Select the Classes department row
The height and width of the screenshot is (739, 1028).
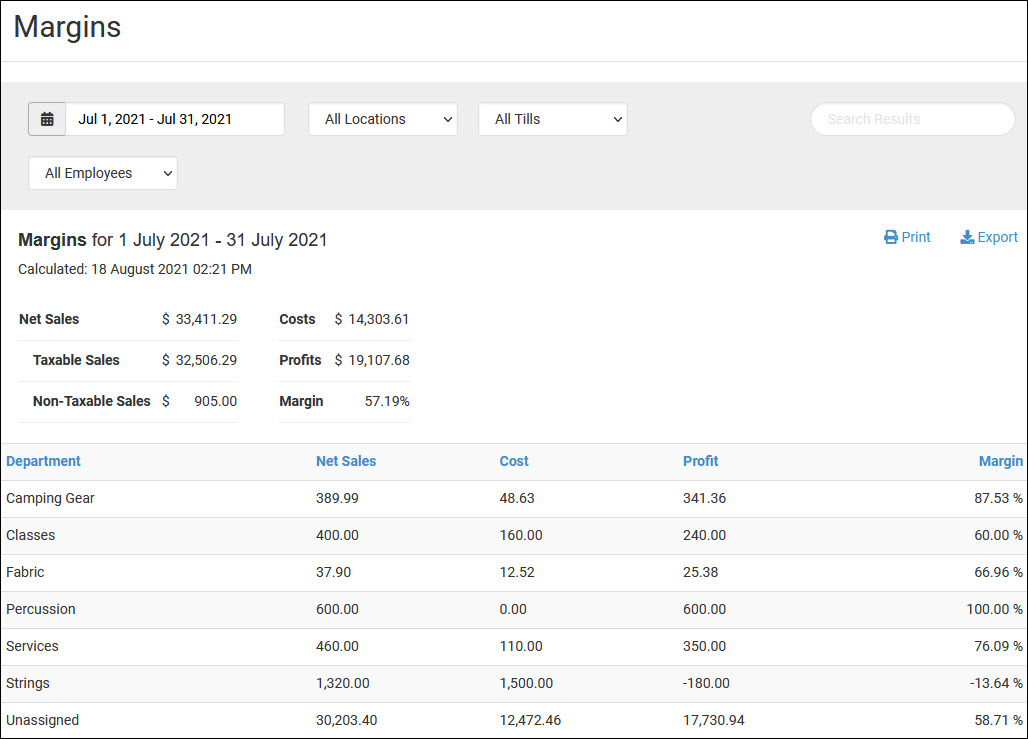click(31, 535)
